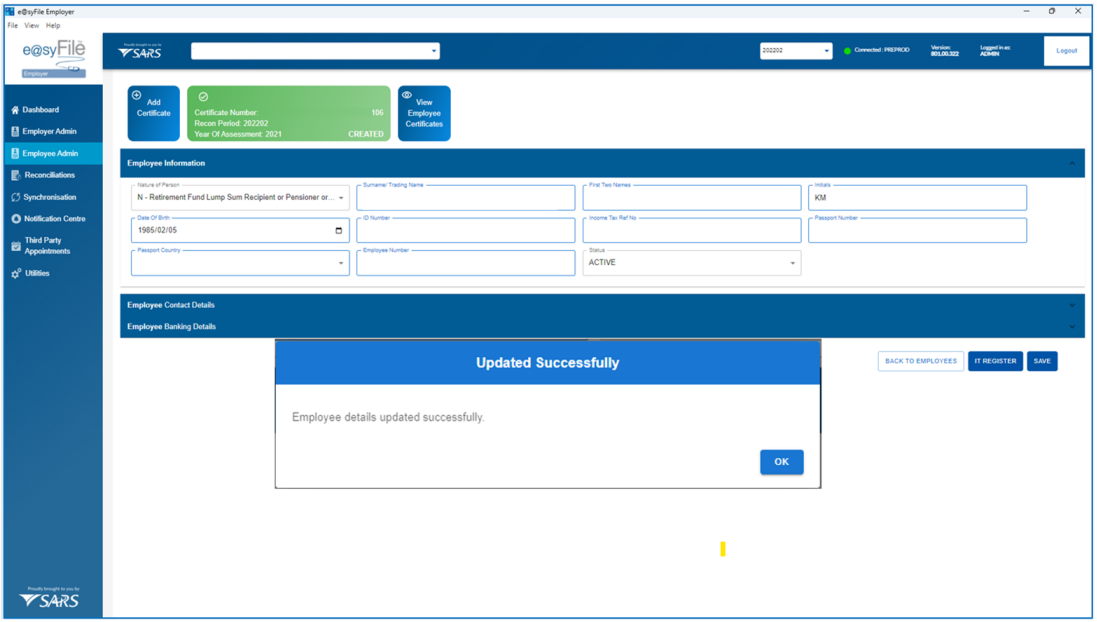This screenshot has width=1097, height=622.
Task: Click the Add Certificate plus tile
Action: [153, 113]
